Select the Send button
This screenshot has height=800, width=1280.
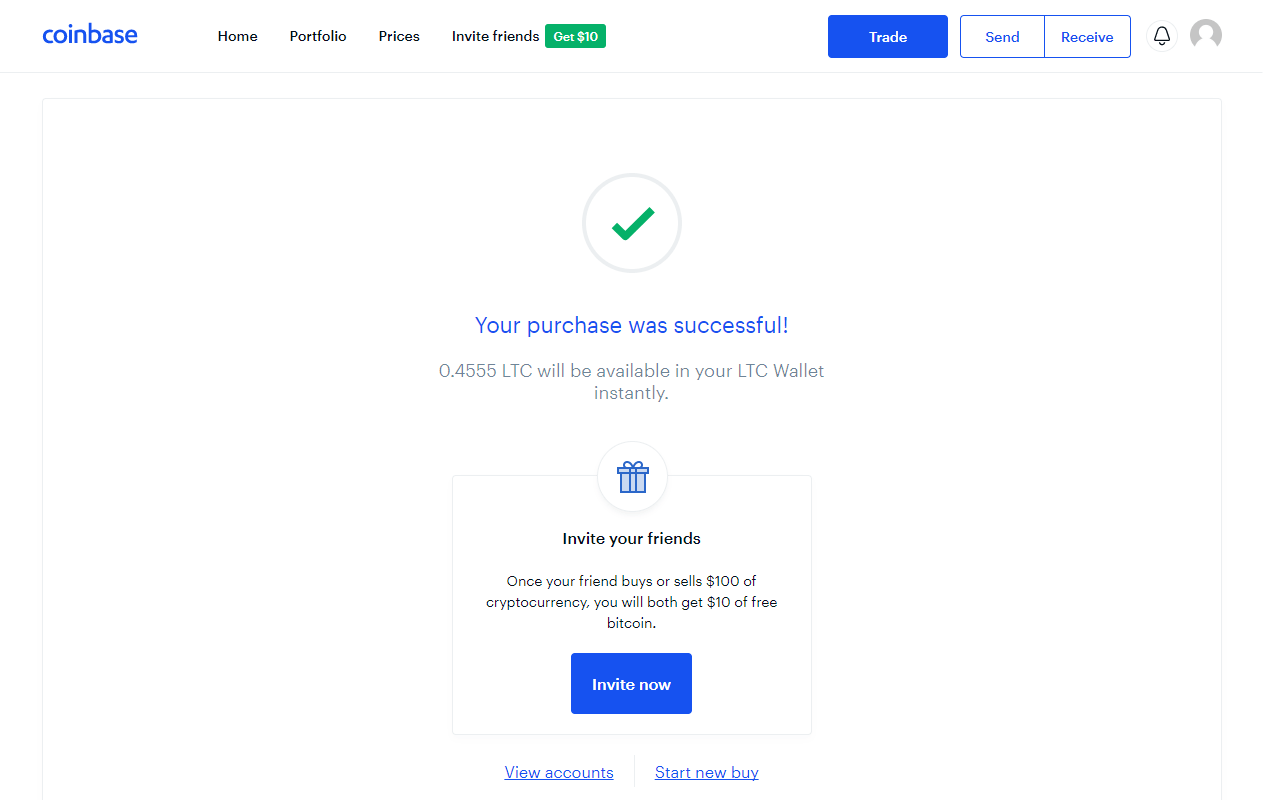click(x=1002, y=36)
